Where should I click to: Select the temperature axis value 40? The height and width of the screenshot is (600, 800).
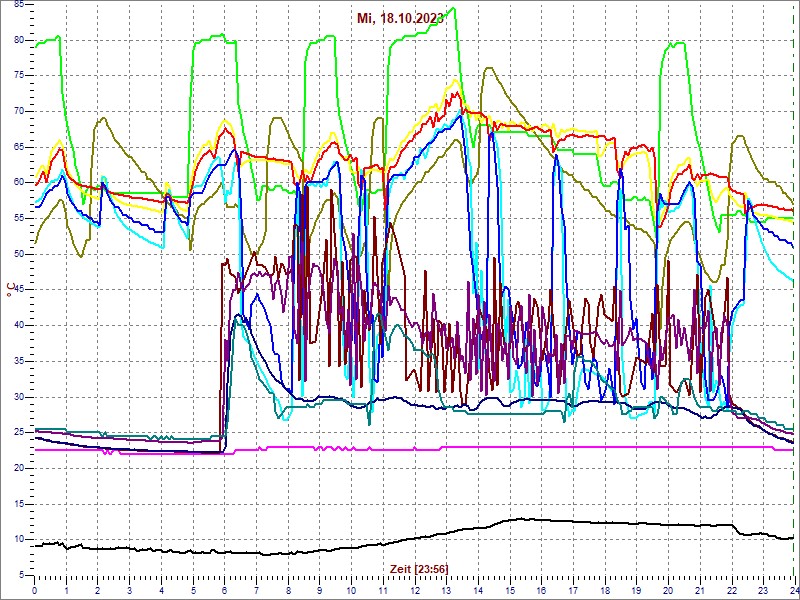[x=18, y=326]
